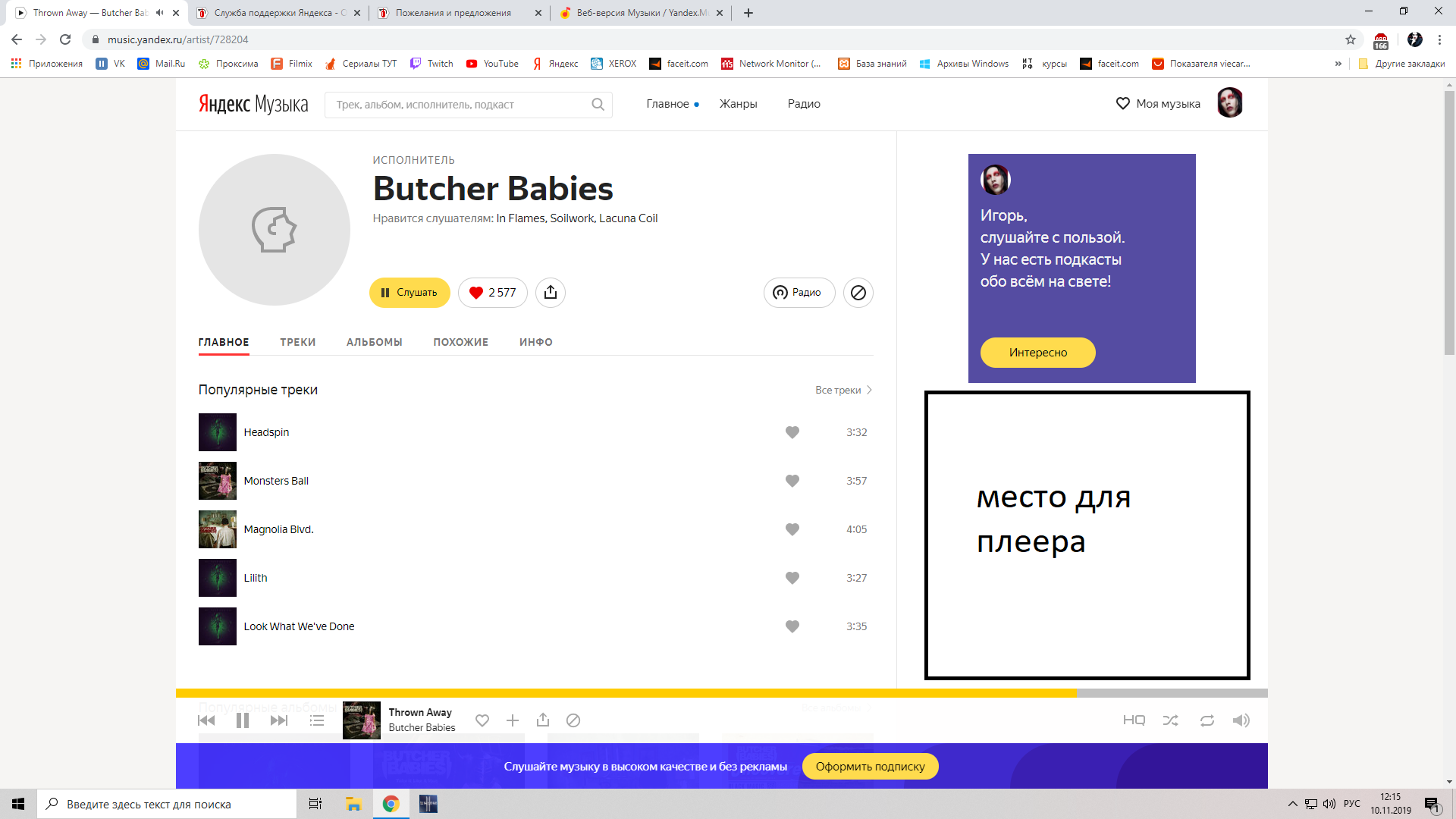The width and height of the screenshot is (1456, 819).
Task: Open Главное in the top navigation
Action: (x=668, y=104)
